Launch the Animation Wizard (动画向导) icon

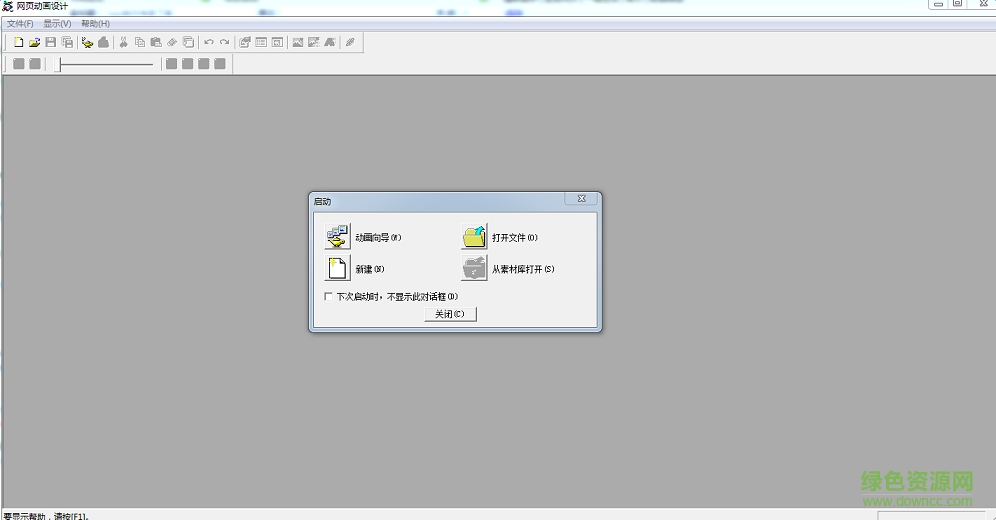click(337, 237)
